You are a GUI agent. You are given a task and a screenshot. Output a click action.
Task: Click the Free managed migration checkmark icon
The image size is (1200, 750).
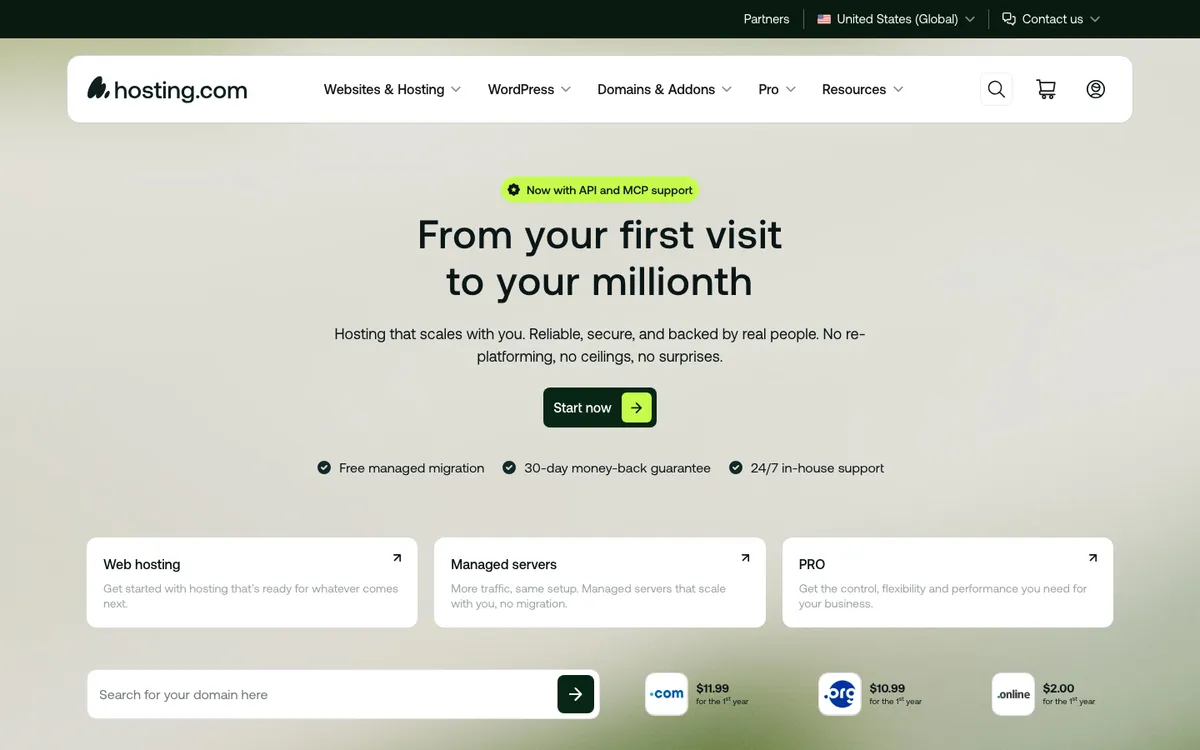click(324, 467)
